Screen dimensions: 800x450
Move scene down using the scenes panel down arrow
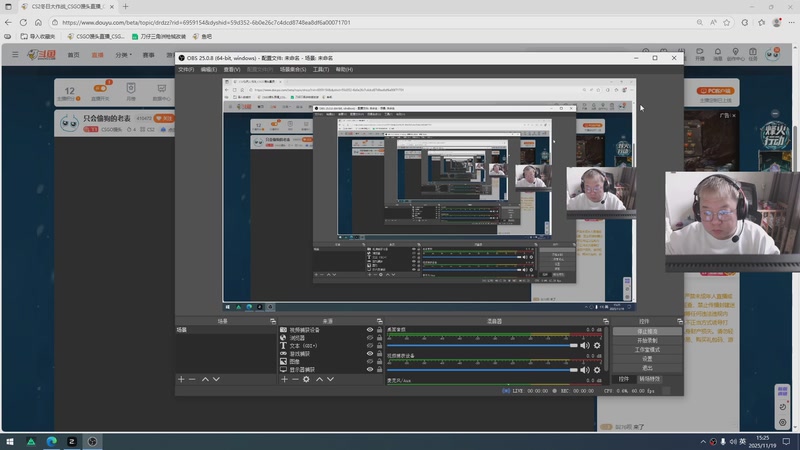(x=216, y=379)
